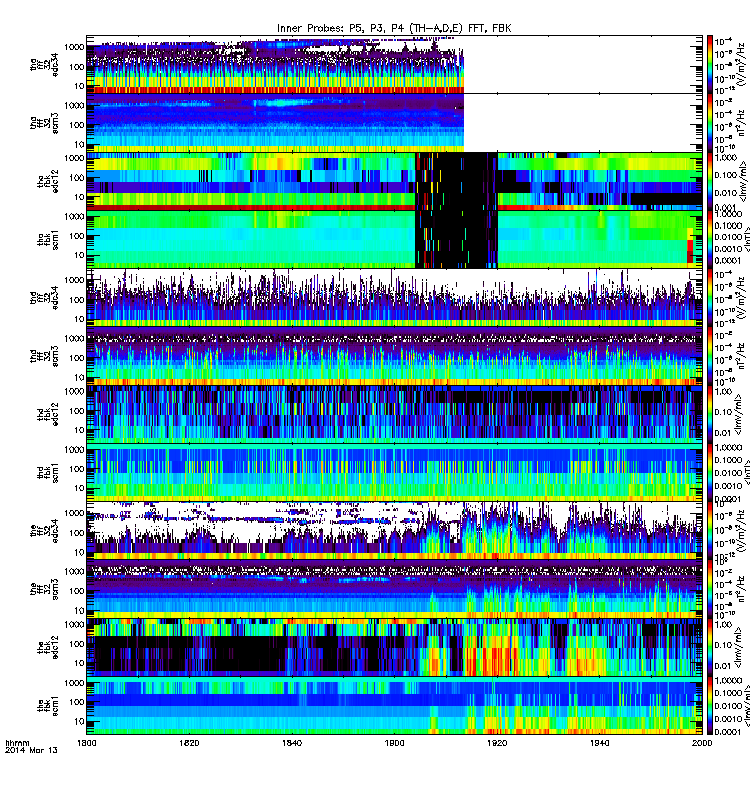This screenshot has height=800, width=750.
Task: Select the 1920 time-axis tick label
Action: 497,743
